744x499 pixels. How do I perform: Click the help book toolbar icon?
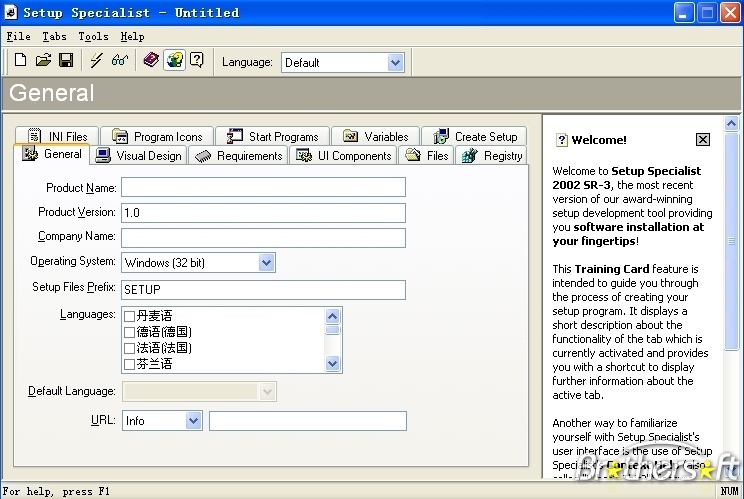coord(151,60)
